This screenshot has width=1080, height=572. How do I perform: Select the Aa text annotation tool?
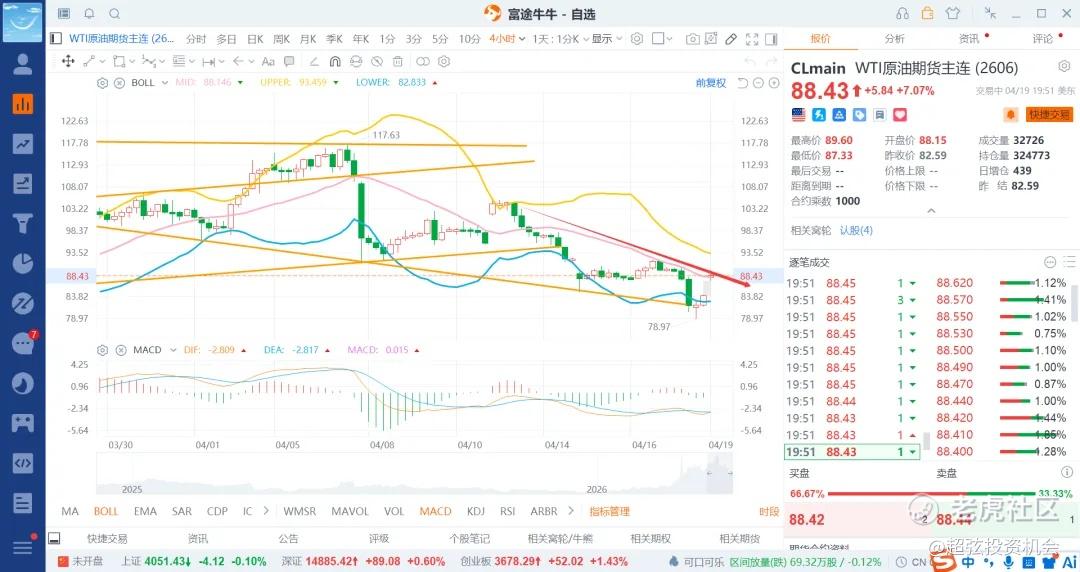point(269,61)
